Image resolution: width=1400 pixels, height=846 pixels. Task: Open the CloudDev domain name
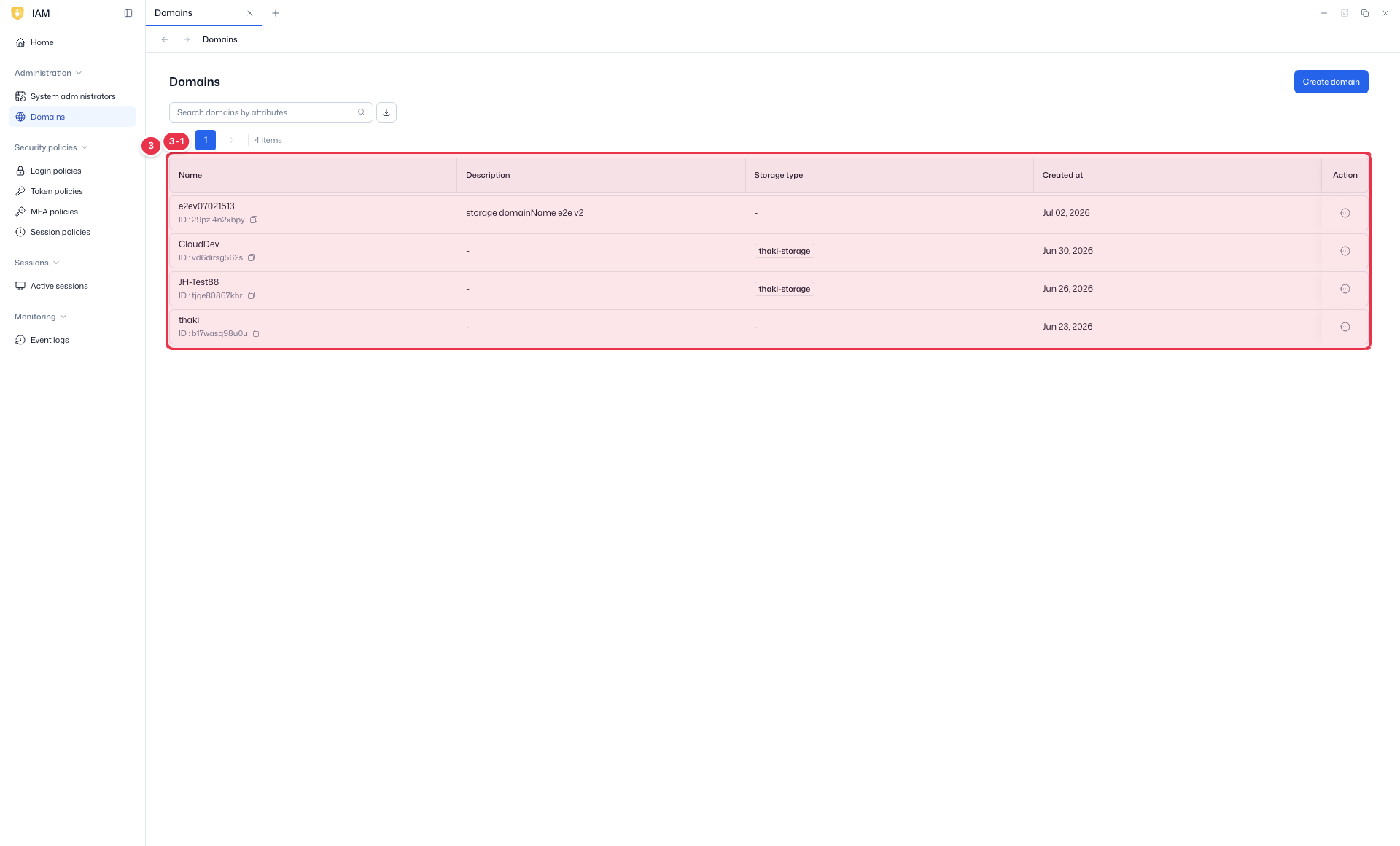pyautogui.click(x=199, y=244)
